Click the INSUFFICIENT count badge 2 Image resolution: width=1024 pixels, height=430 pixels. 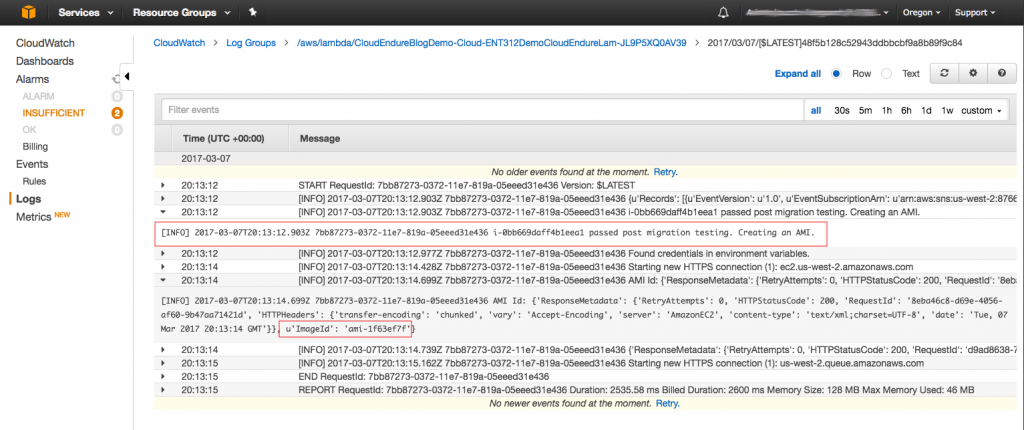(117, 113)
